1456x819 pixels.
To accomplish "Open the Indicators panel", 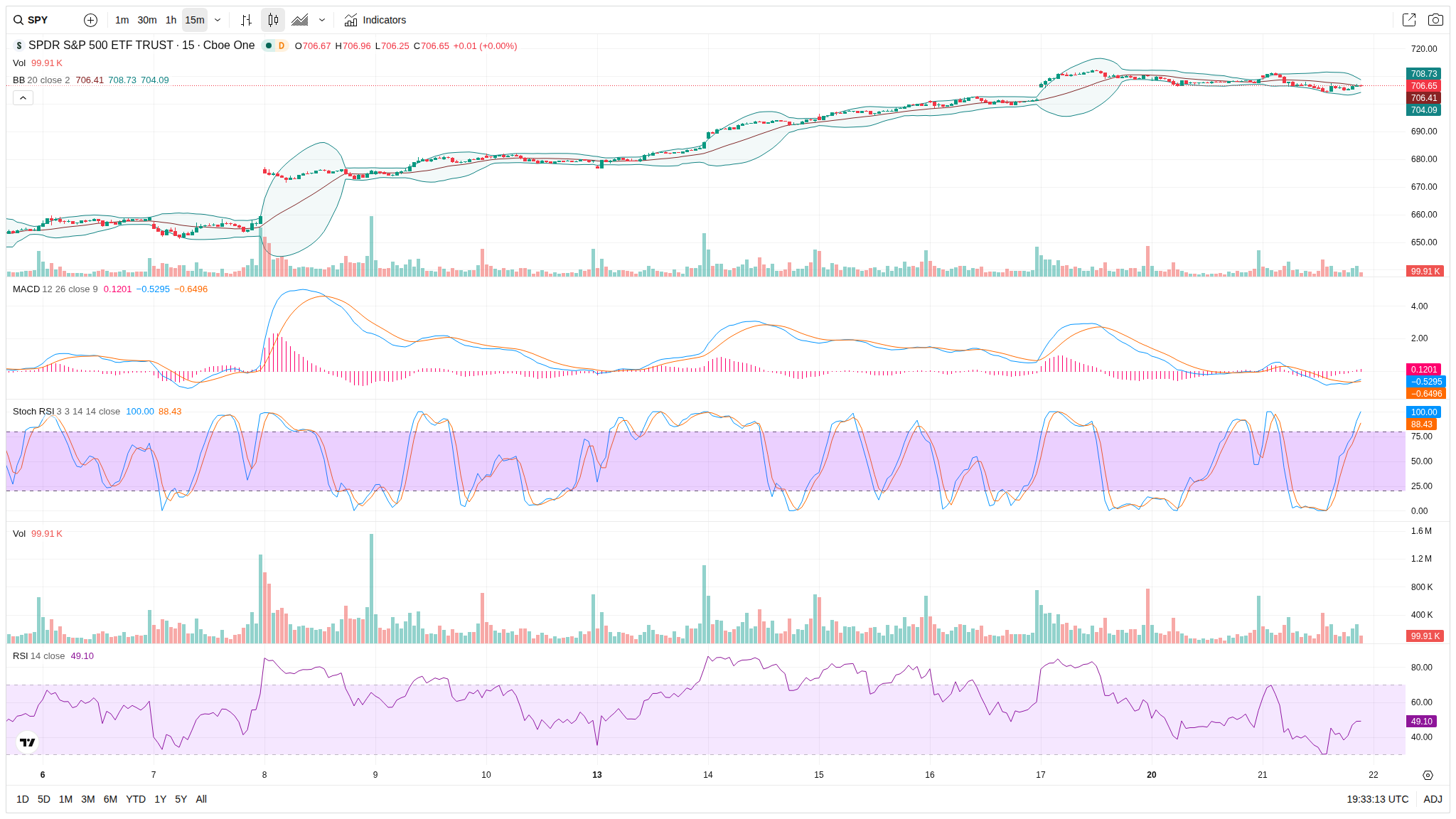I will pyautogui.click(x=375, y=20).
